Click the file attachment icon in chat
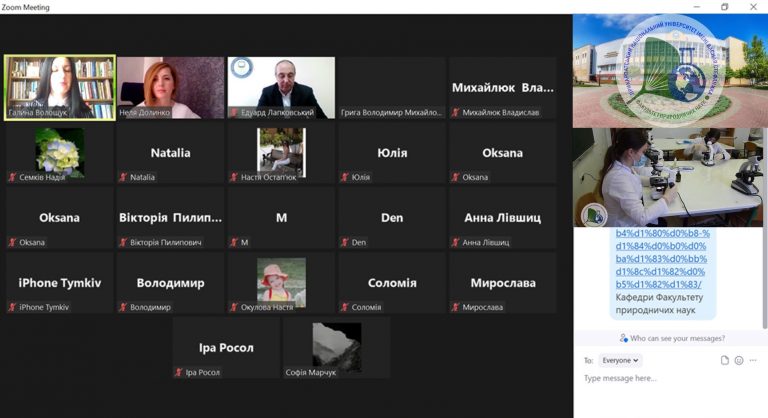 click(x=724, y=360)
